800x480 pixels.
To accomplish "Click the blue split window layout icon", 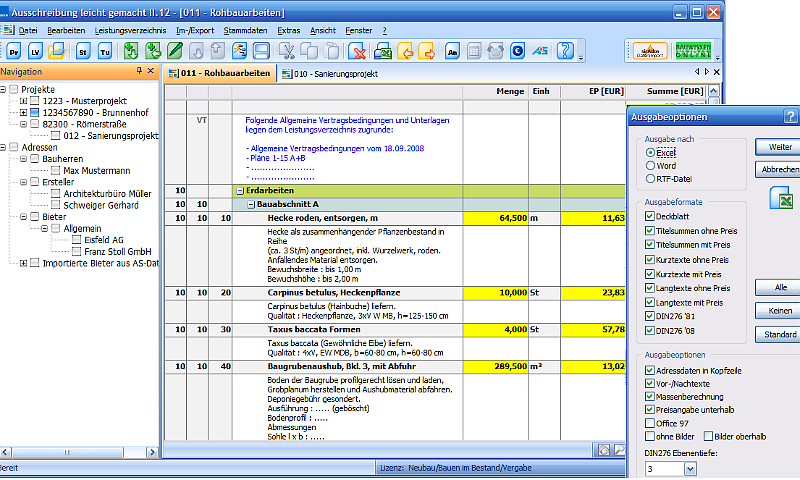I will tap(261, 51).
